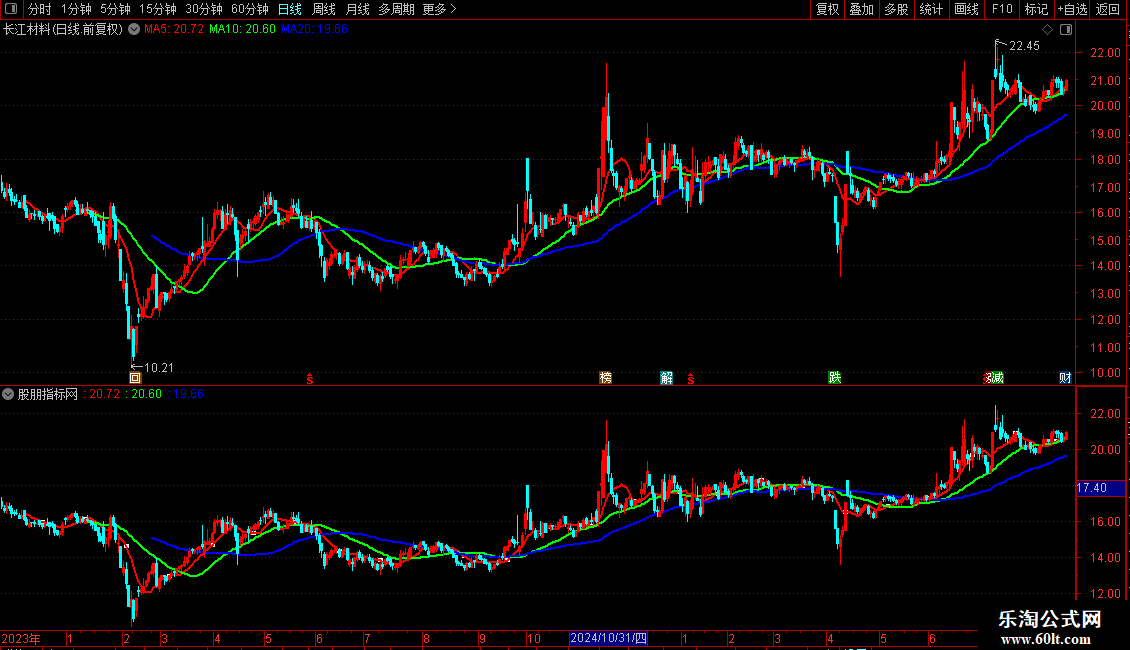The width and height of the screenshot is (1130, 650).
Task: Click the 返回 back button
Action: pos(1108,9)
